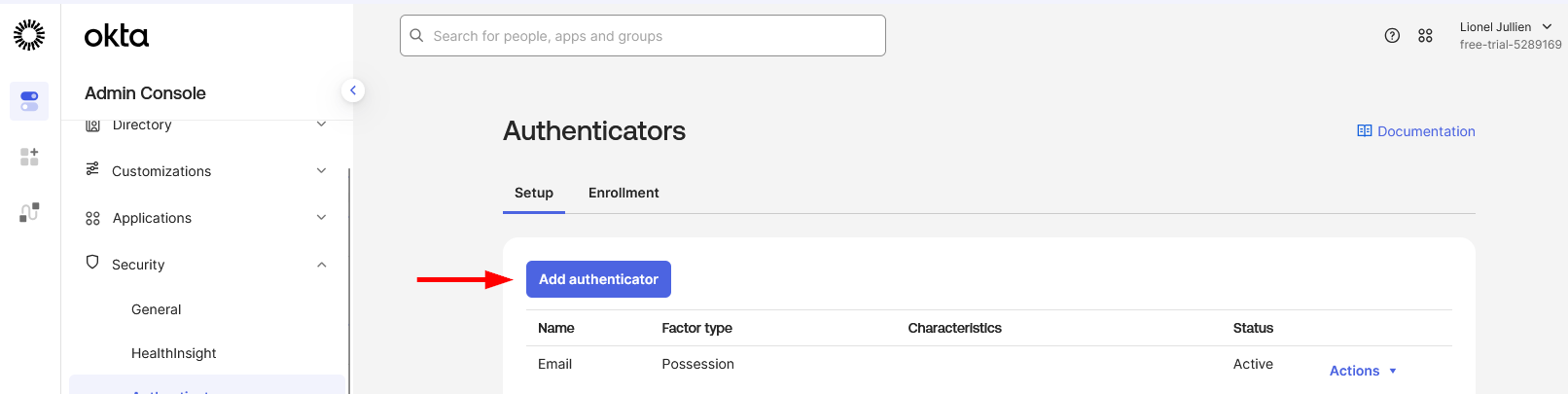Switch to the Enrollment tab
Screen dimensions: 1568x394
[x=624, y=193]
